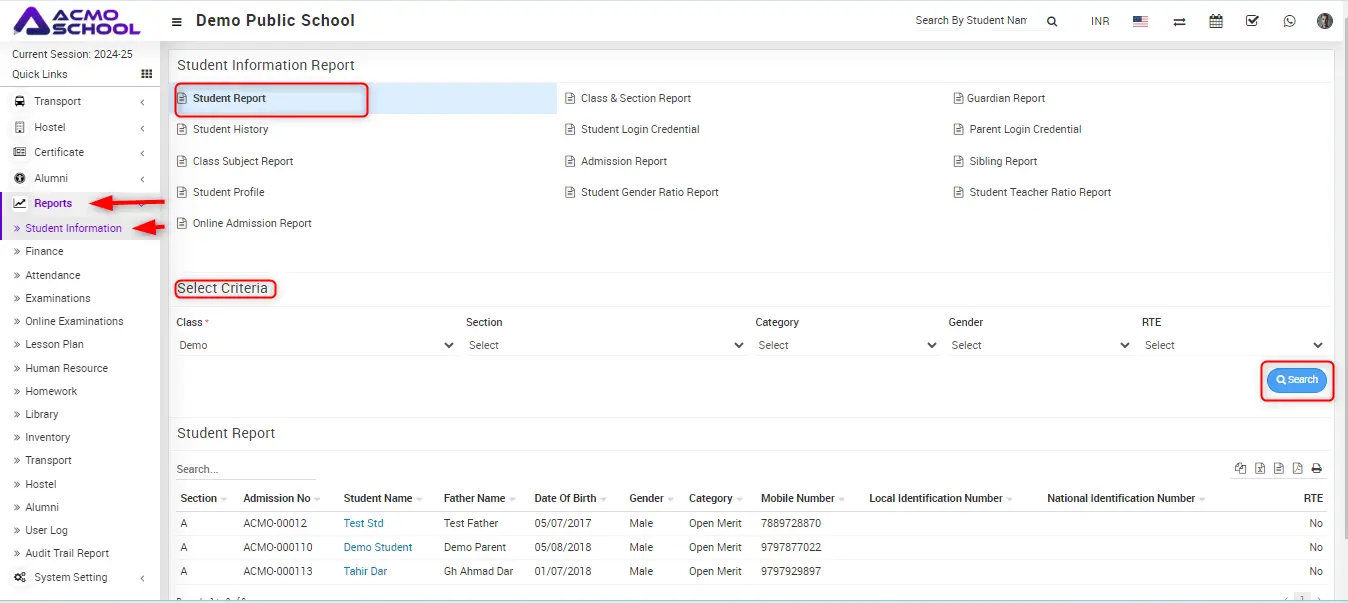
Task: Click the table Search... input field
Action: click(245, 469)
